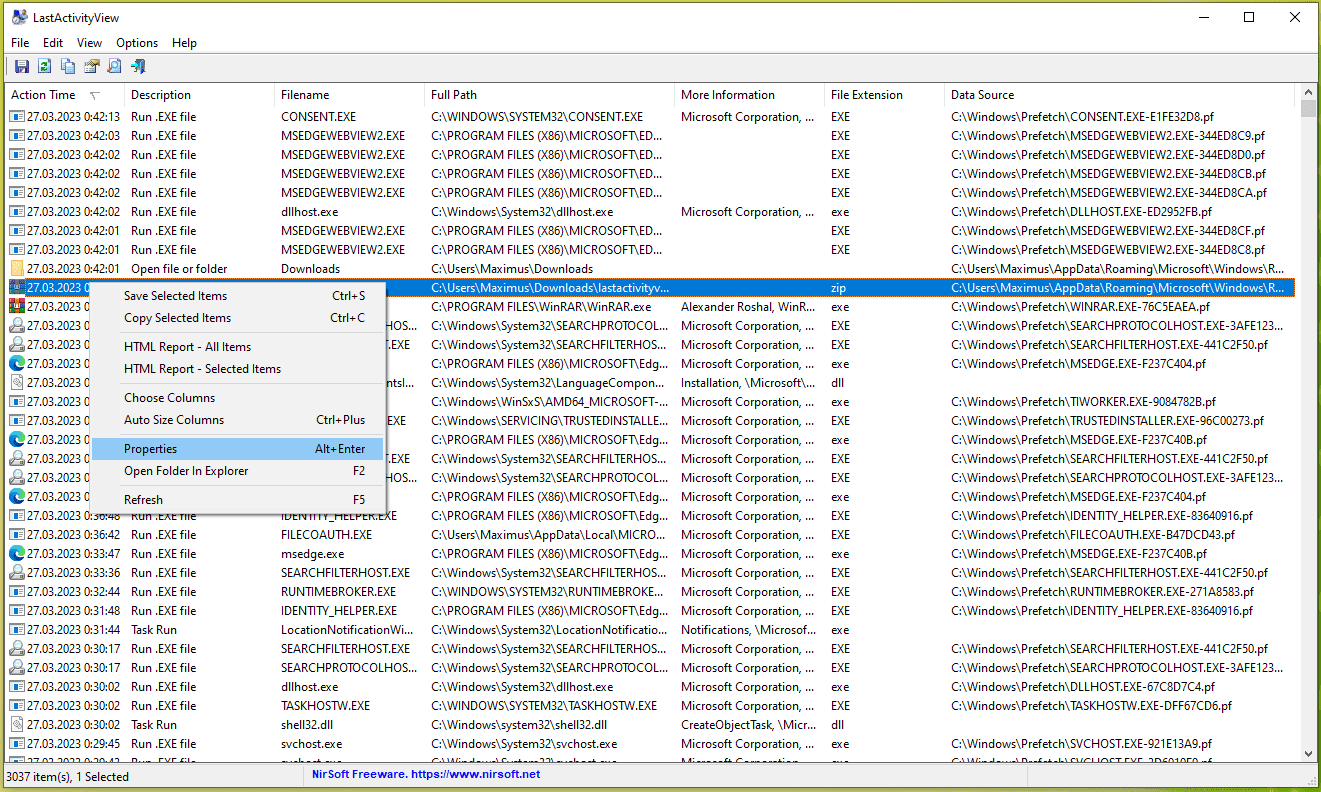Click the row icon for RUNTIMEBROKER.EXE
This screenshot has height=792, width=1321.
pos(17,592)
